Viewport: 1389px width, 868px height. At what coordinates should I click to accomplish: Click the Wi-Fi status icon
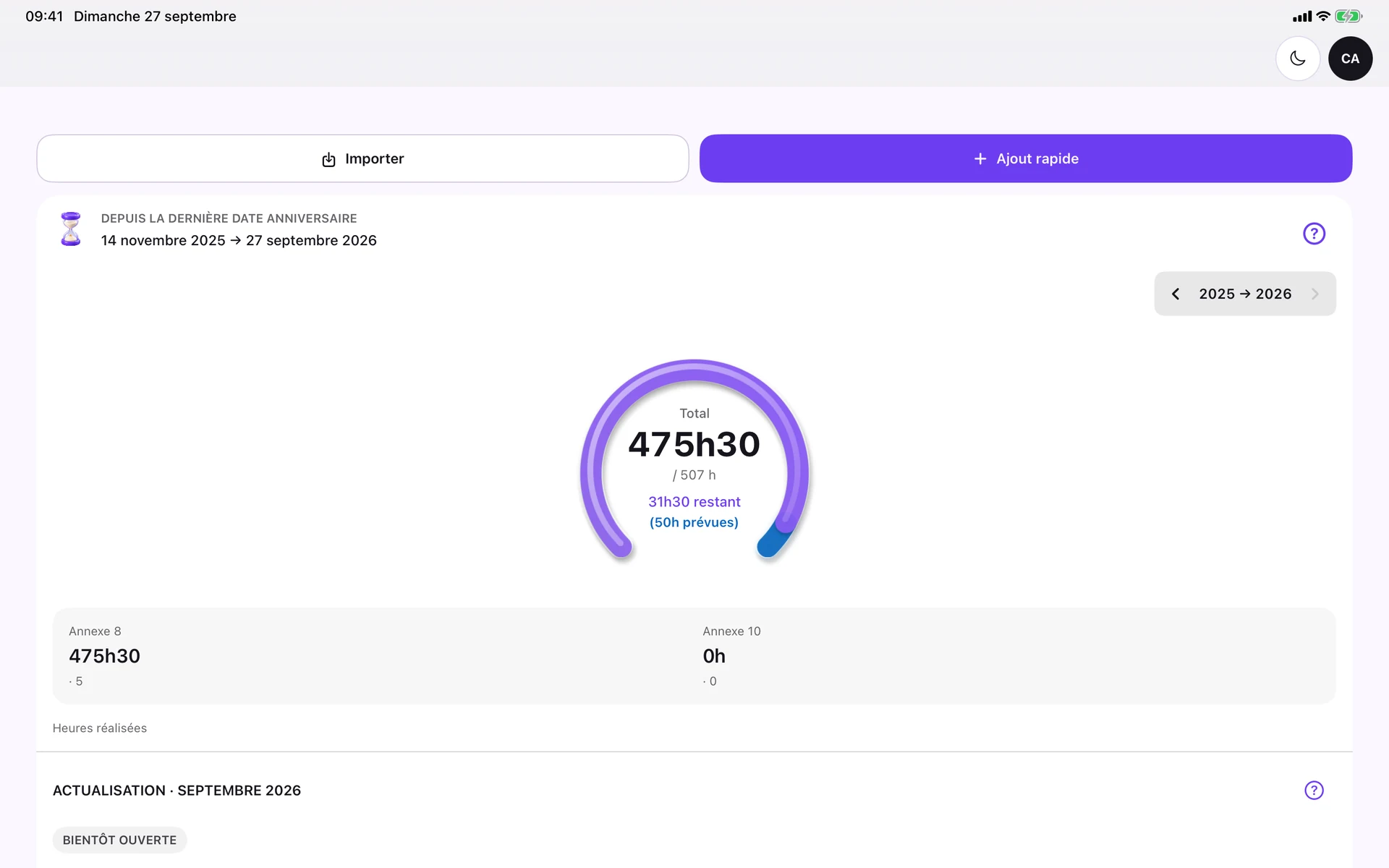(1323, 16)
